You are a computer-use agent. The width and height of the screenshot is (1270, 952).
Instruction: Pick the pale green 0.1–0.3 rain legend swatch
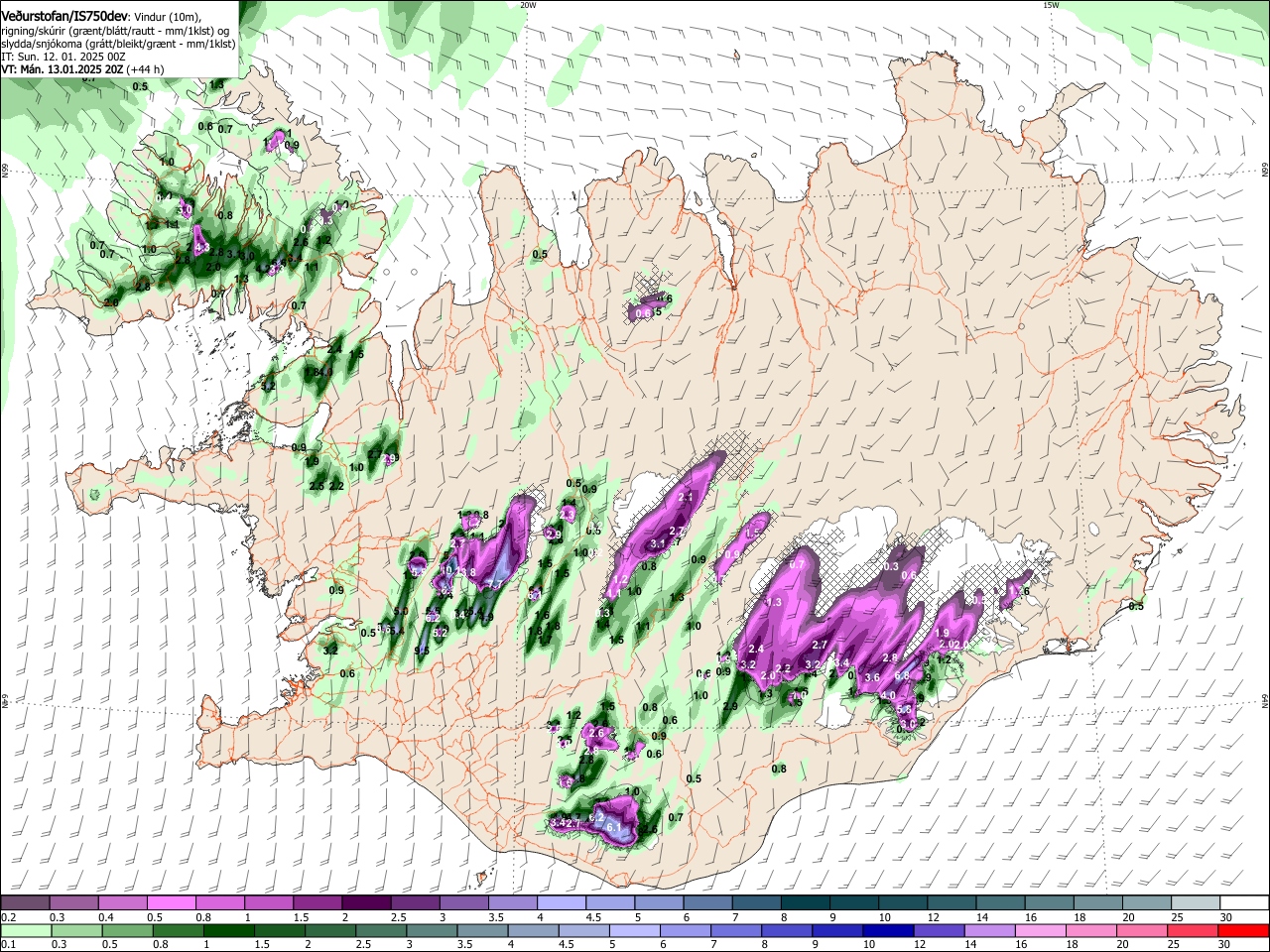[25, 931]
